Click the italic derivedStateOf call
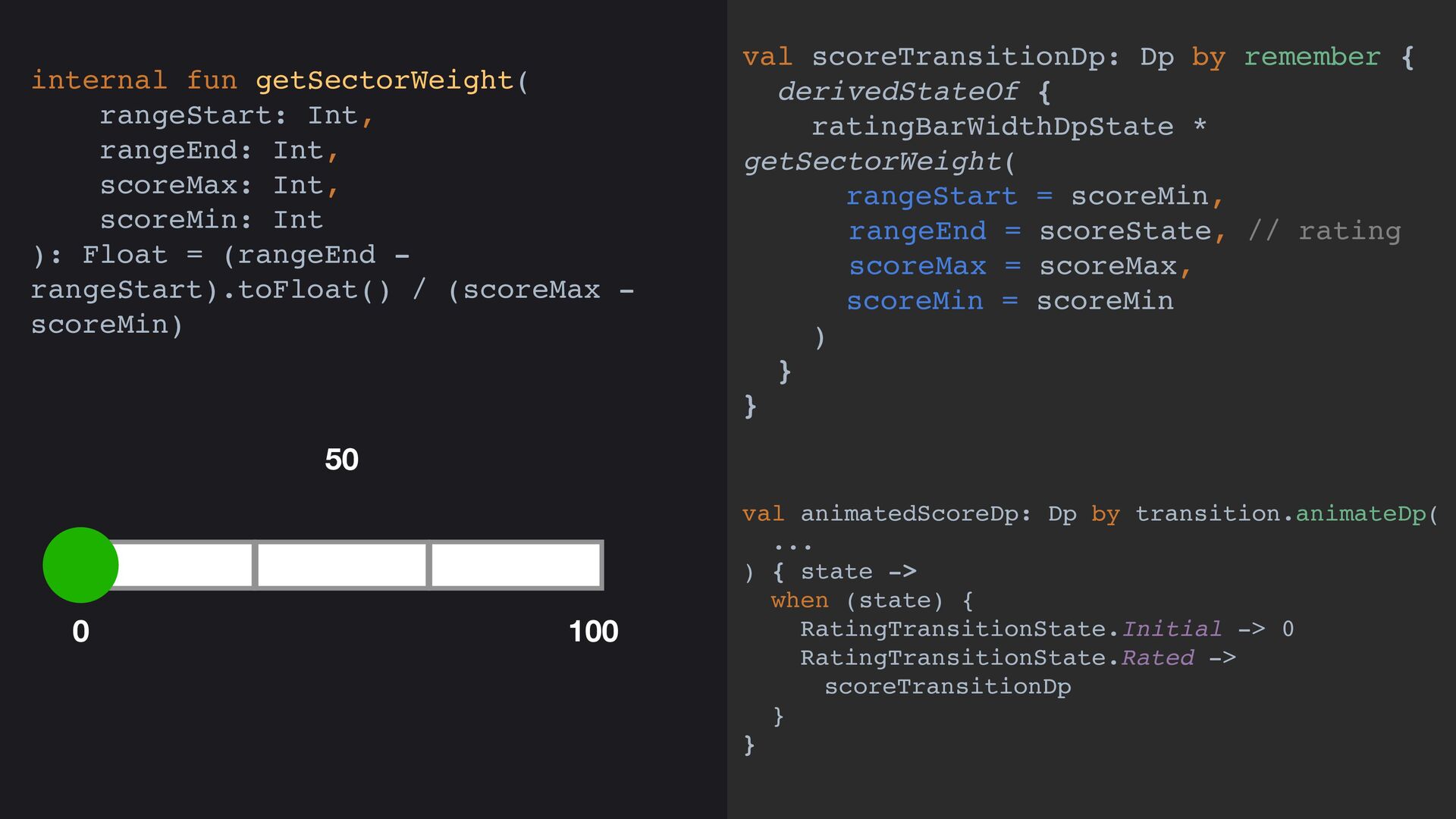1456x819 pixels. click(898, 92)
